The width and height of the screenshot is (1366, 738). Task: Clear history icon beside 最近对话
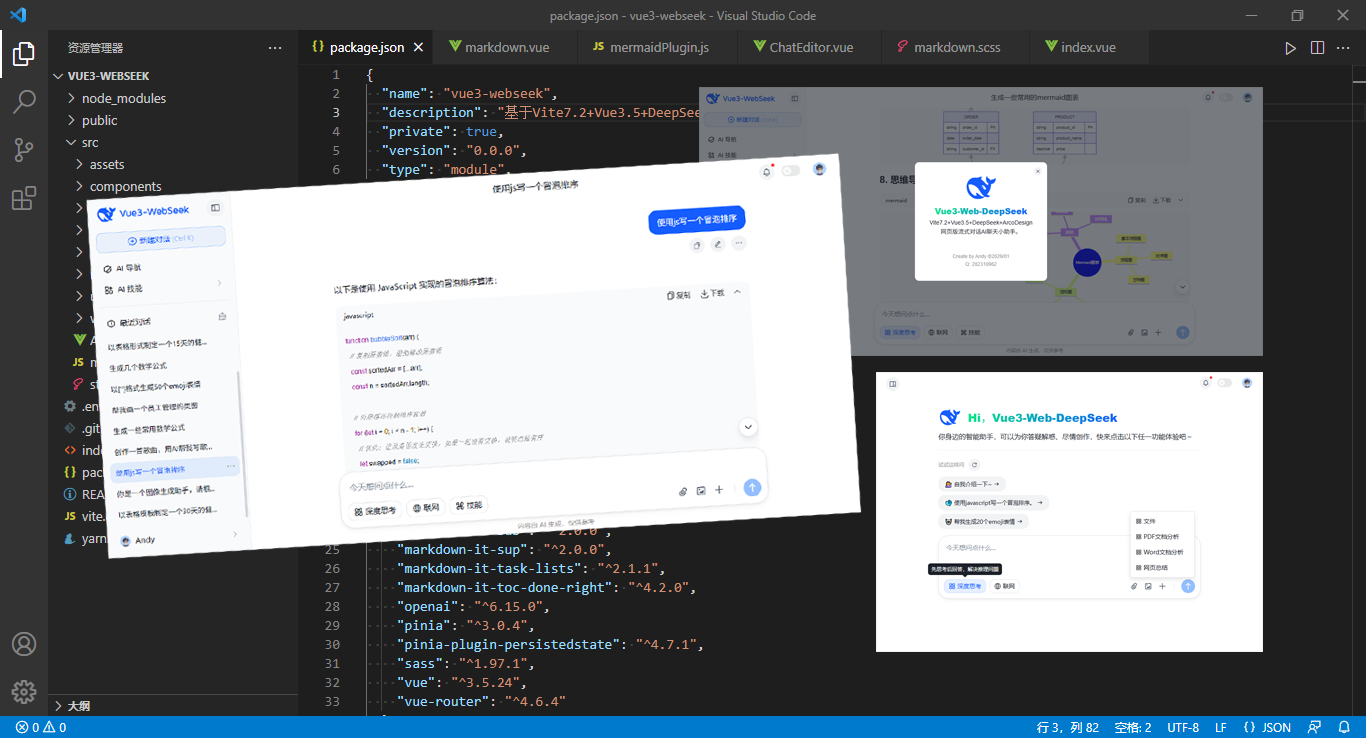point(222,317)
